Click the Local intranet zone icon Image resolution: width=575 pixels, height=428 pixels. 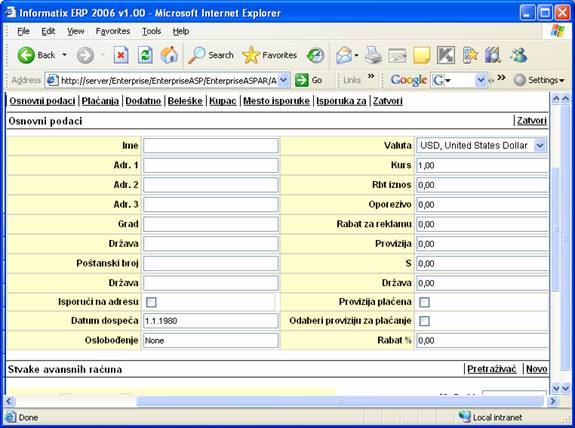click(x=465, y=417)
